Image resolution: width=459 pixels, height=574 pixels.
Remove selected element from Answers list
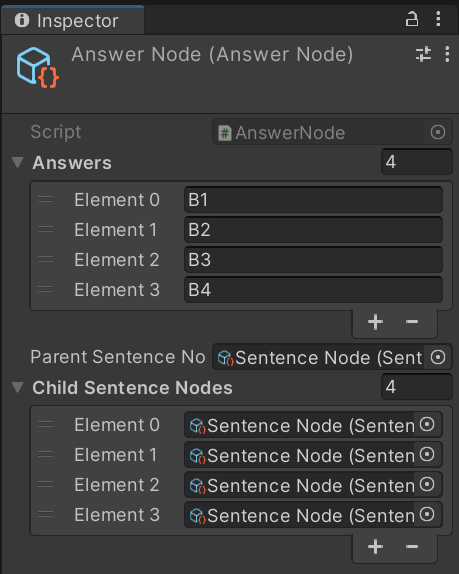click(x=412, y=322)
